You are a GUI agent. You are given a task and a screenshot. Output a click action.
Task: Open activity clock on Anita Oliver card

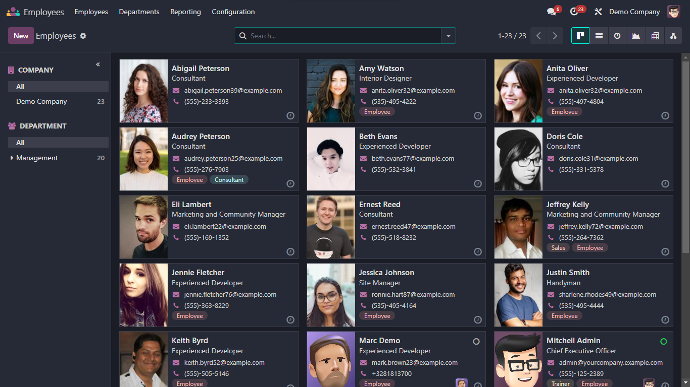[665, 116]
